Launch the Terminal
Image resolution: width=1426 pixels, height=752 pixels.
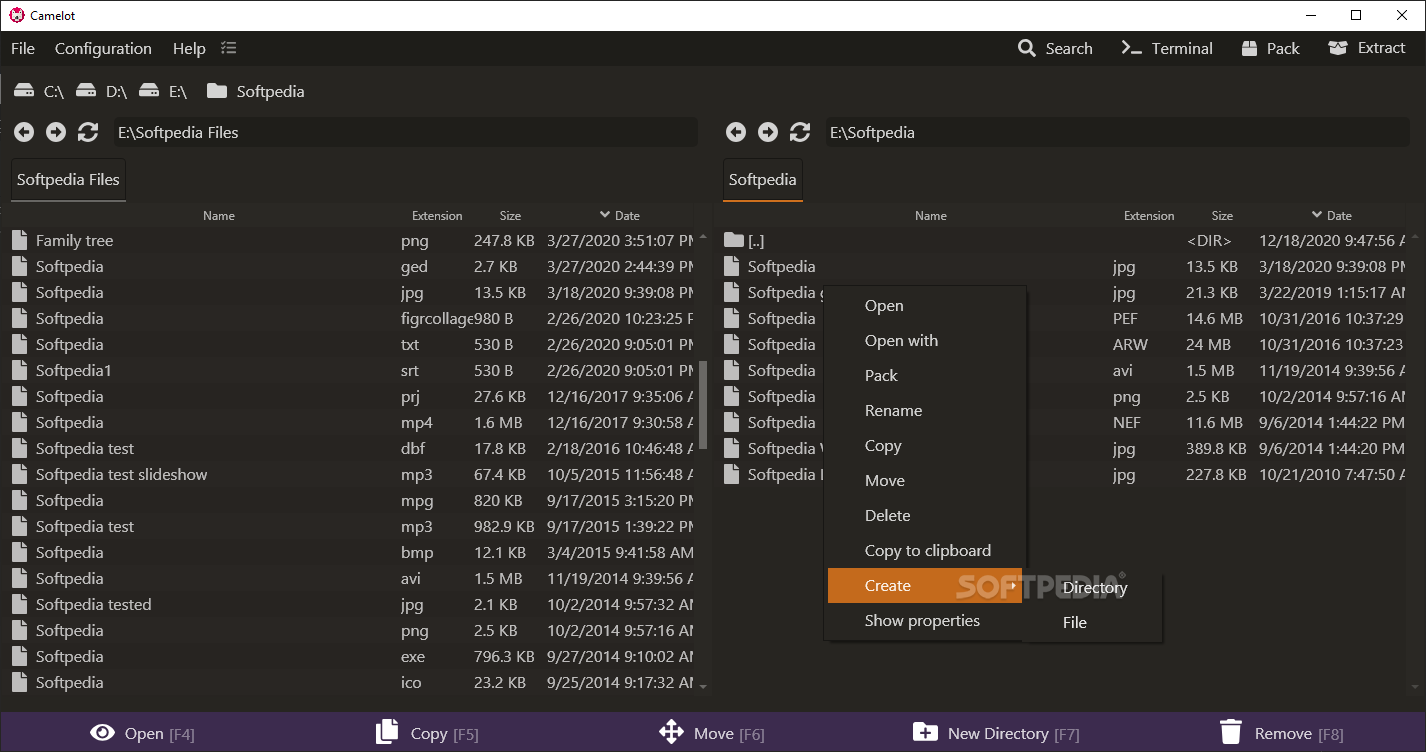(1166, 48)
